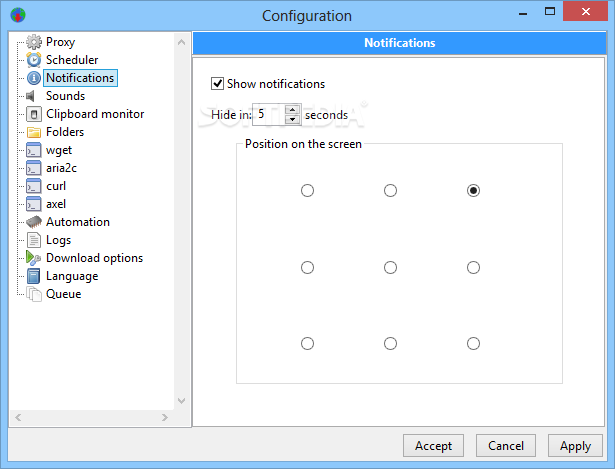This screenshot has height=469, width=615.
Task: Click the aria2c terminal icon
Action: point(34,168)
